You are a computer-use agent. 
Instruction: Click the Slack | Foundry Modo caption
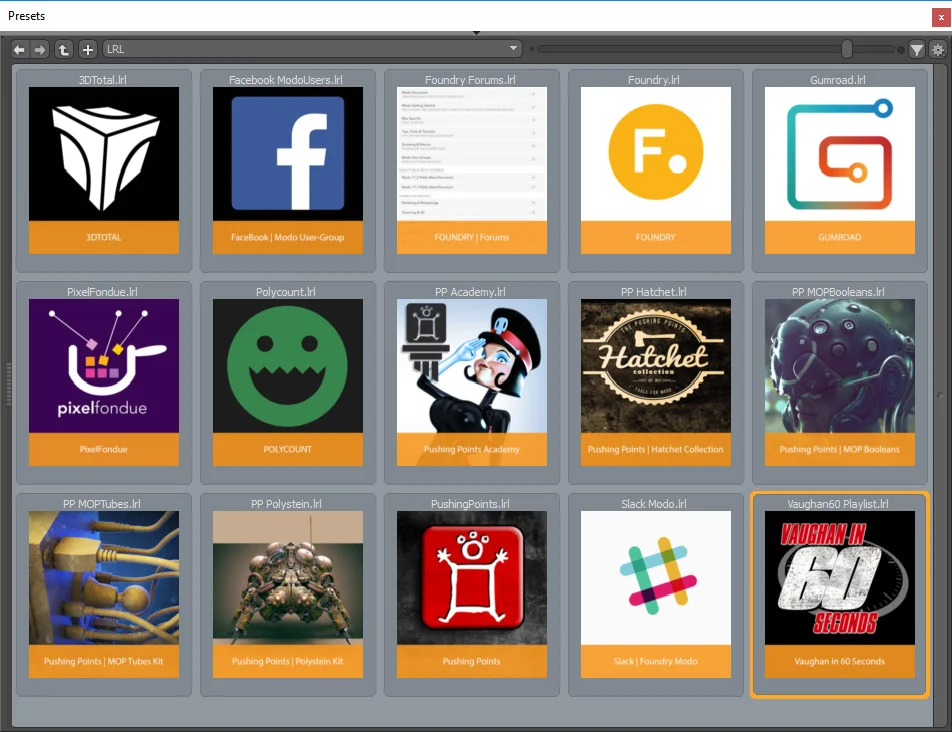[x=656, y=660]
